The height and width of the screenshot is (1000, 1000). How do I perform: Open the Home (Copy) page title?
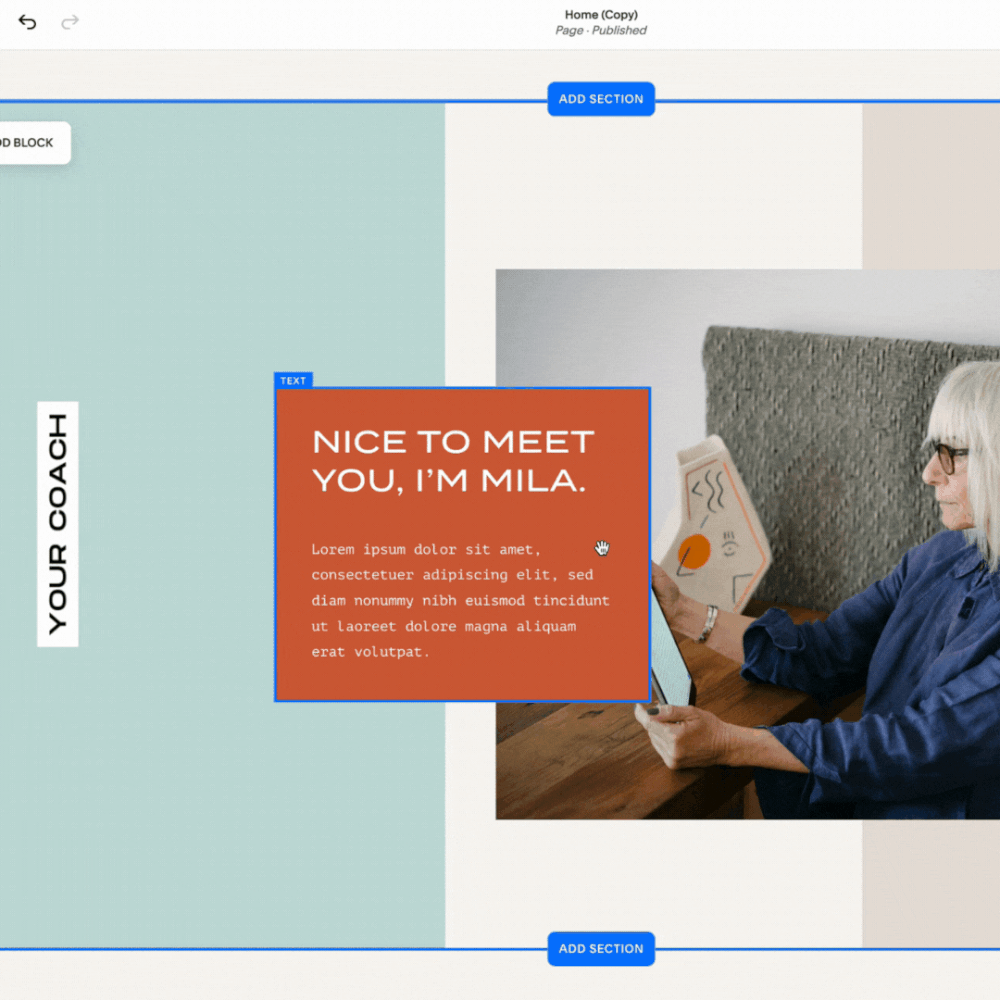click(x=601, y=14)
